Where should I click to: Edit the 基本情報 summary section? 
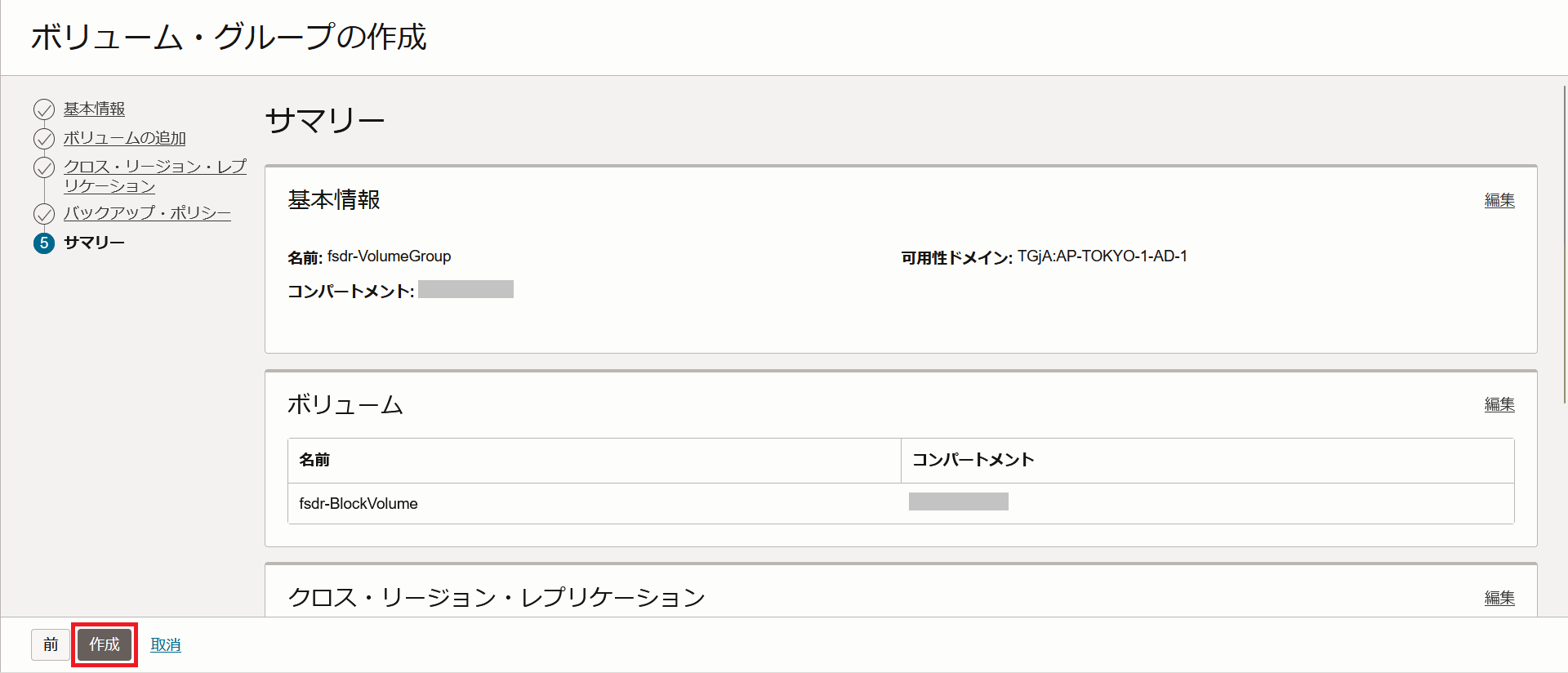1499,200
